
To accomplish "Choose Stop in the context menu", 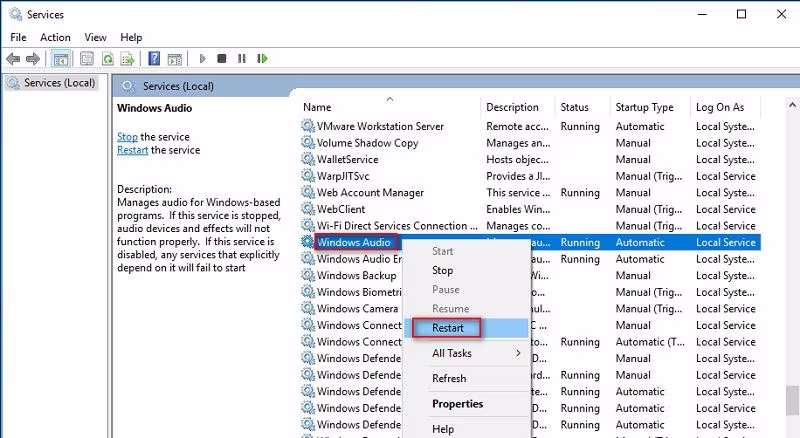I will click(442, 271).
